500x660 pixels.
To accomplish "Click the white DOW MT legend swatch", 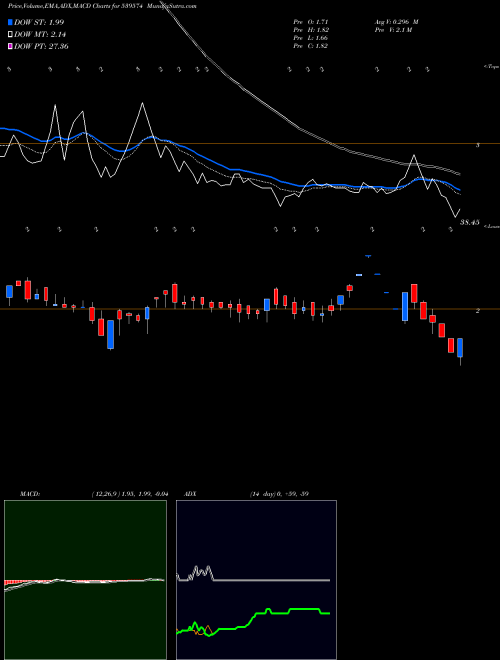I will point(10,35).
